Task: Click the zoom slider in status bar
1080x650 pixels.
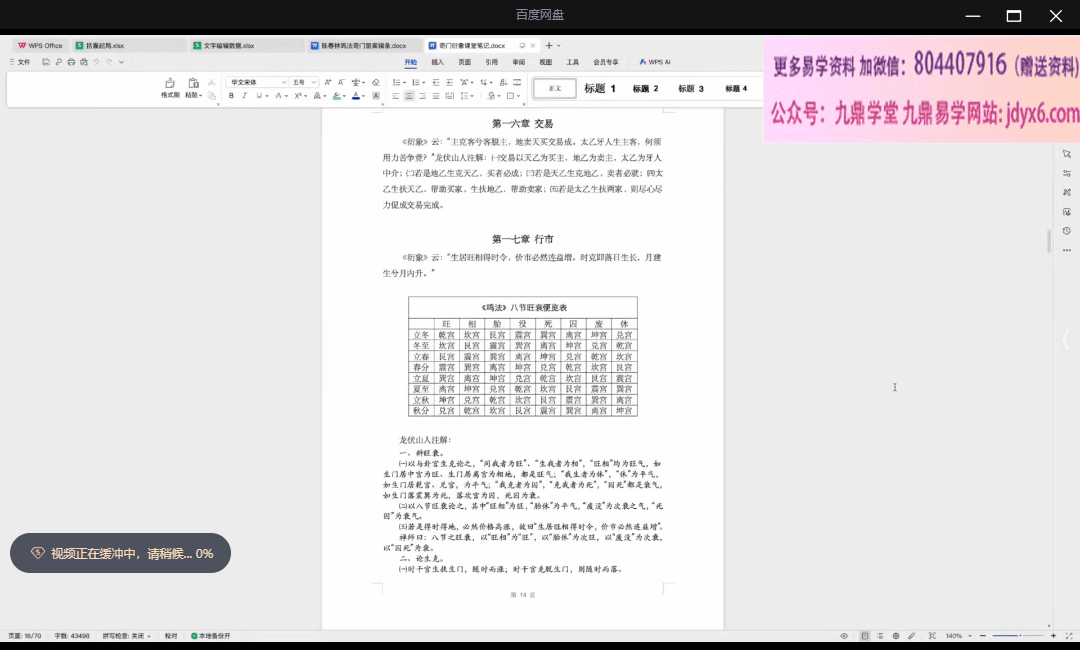Action: click(x=1018, y=636)
